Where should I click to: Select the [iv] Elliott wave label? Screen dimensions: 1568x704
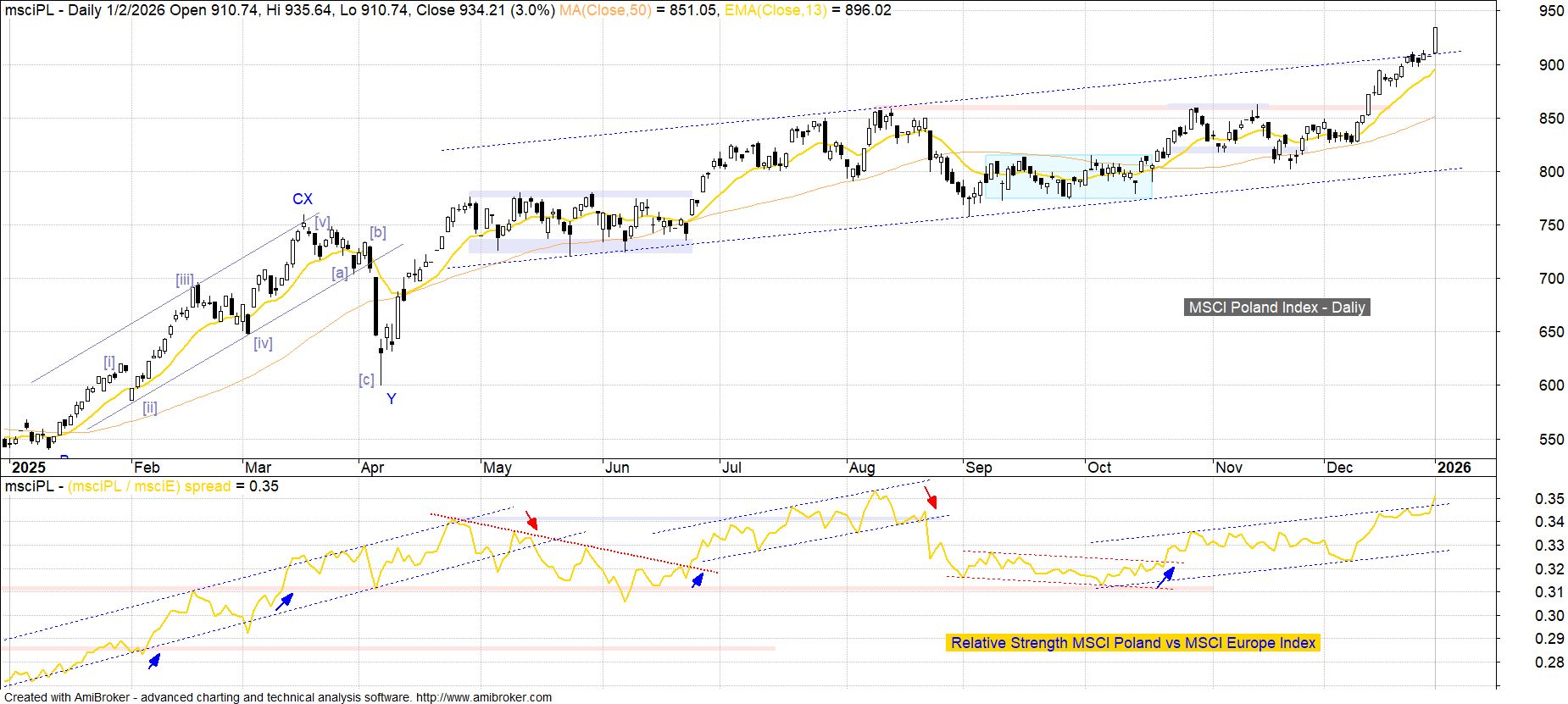(263, 343)
